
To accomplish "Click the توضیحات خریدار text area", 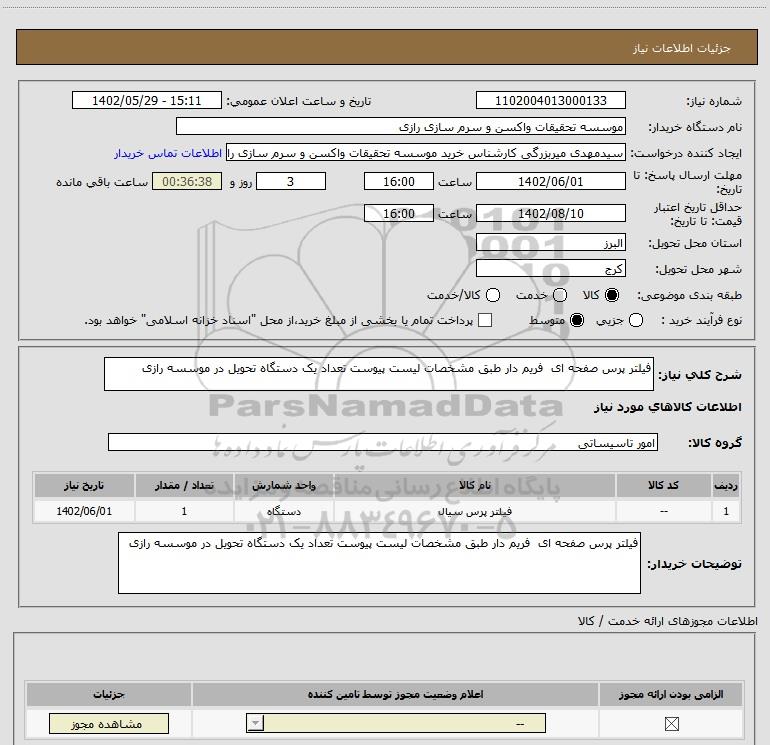I will (379, 563).
